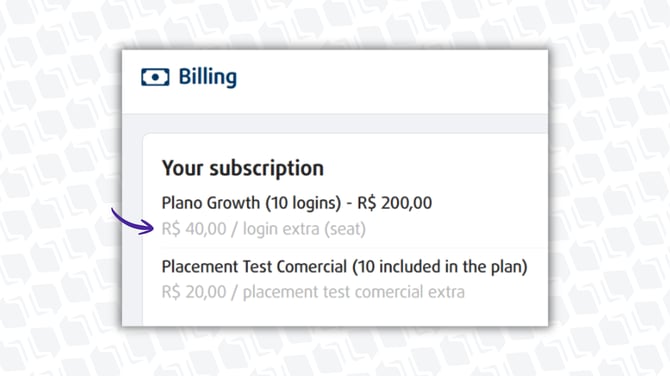Click the (10 logins) text
Viewport: 670px width, 376px height.
point(303,203)
